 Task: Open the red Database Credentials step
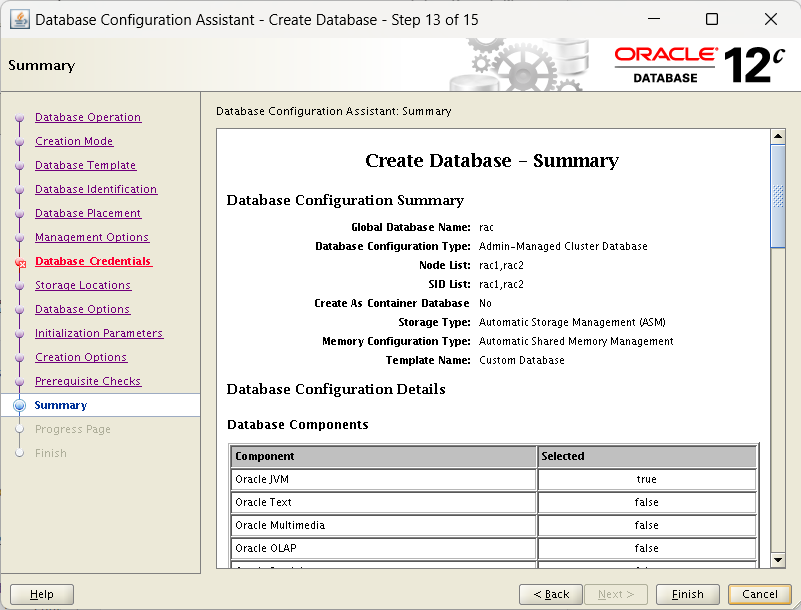pos(93,261)
